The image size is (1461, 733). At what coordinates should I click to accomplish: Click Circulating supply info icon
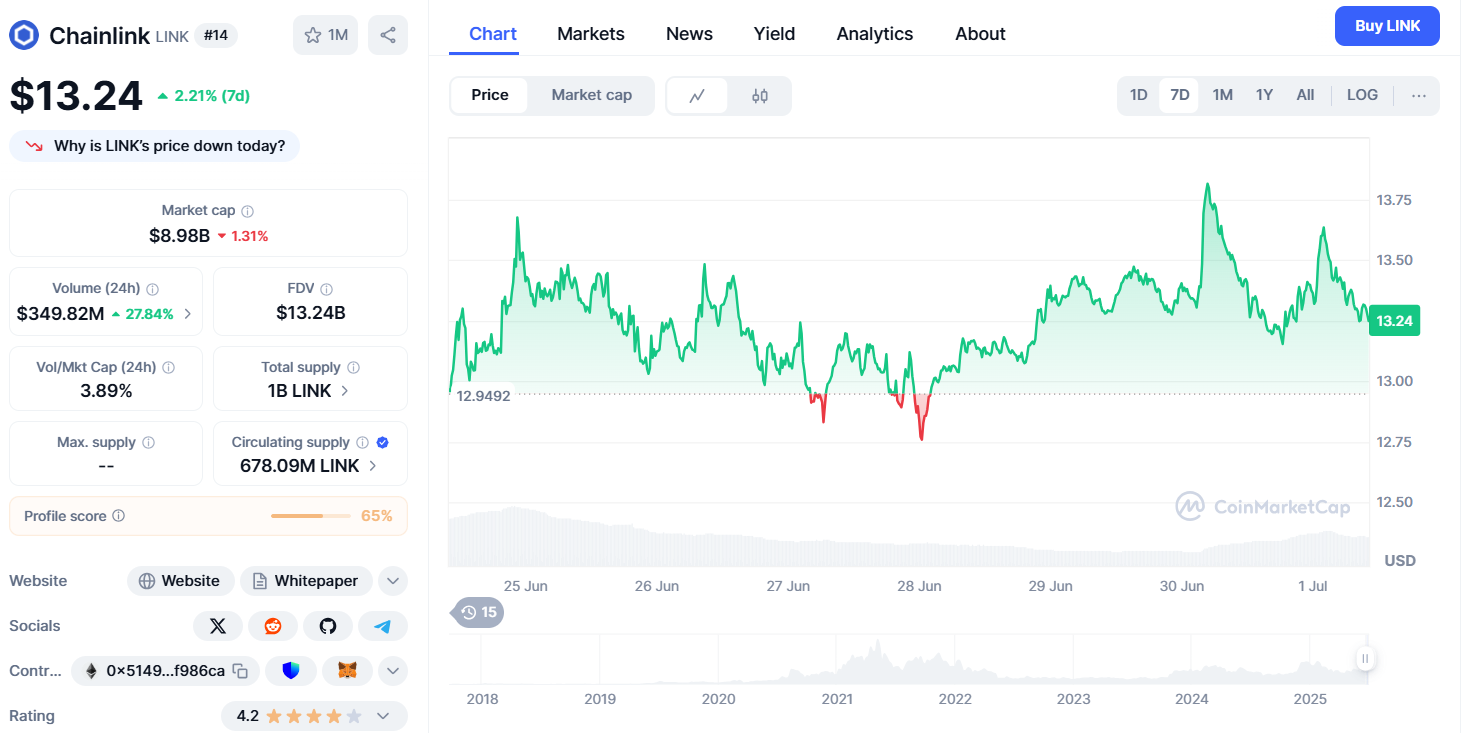pos(362,443)
